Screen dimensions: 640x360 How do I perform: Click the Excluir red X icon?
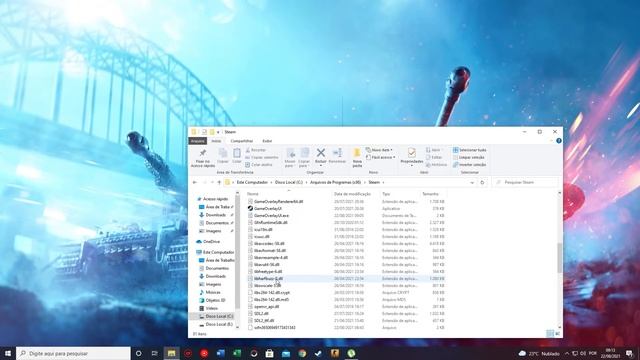321,153
